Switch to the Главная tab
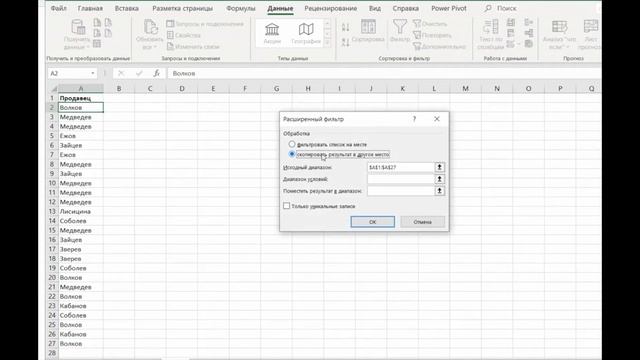Viewport: 640px width, 360px height. [x=90, y=8]
